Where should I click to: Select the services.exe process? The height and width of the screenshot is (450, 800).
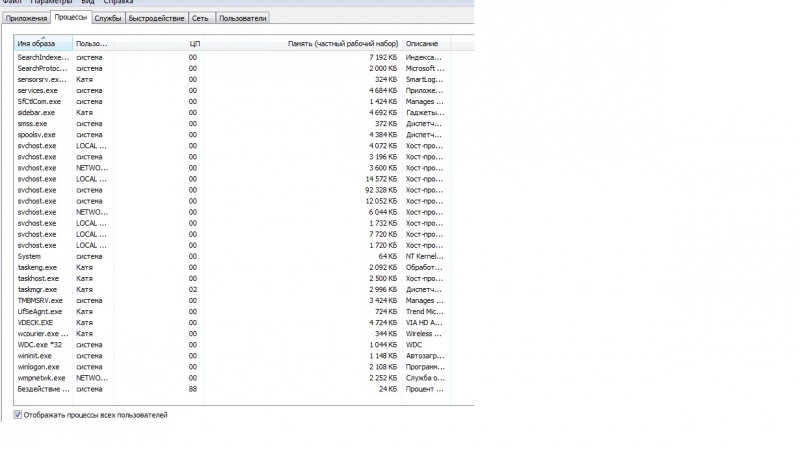pos(232,90)
